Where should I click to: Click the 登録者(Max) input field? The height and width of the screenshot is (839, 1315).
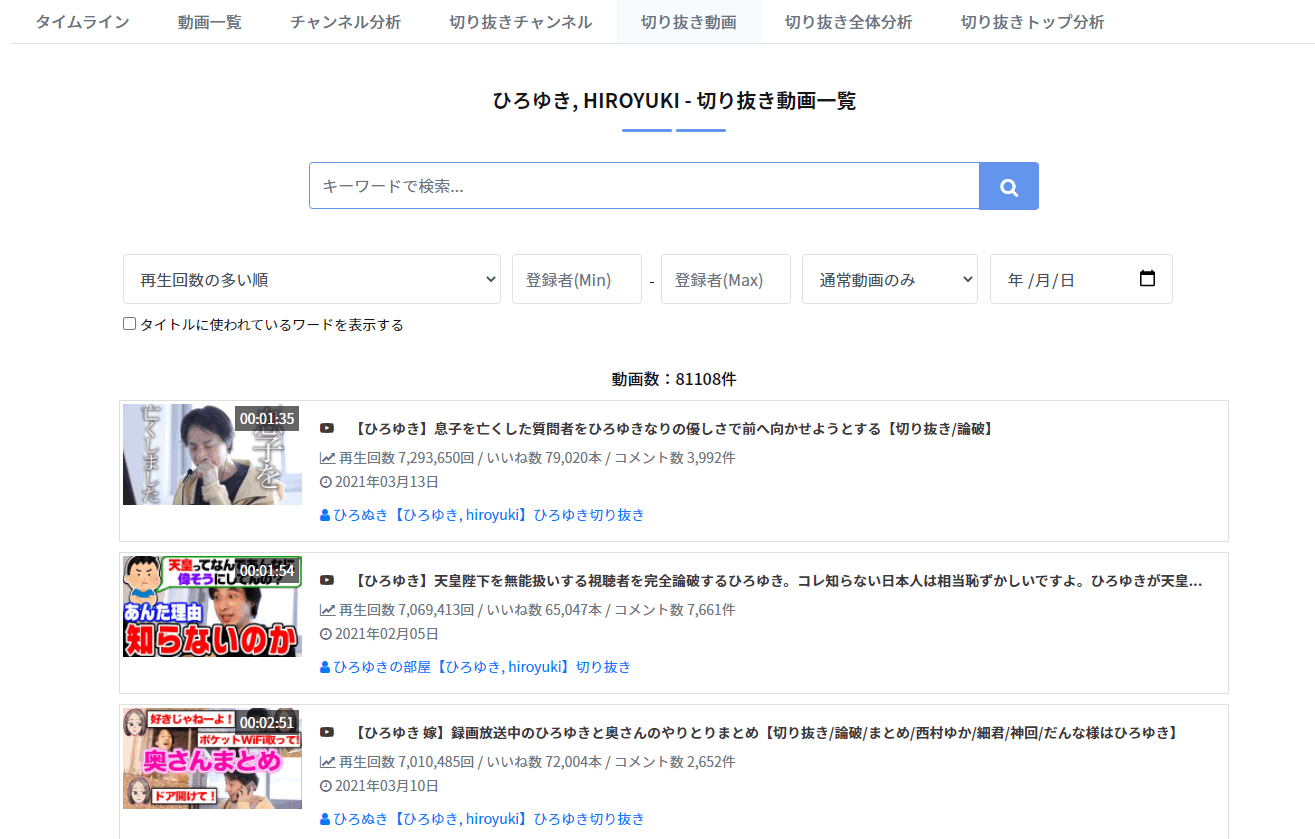pos(726,279)
